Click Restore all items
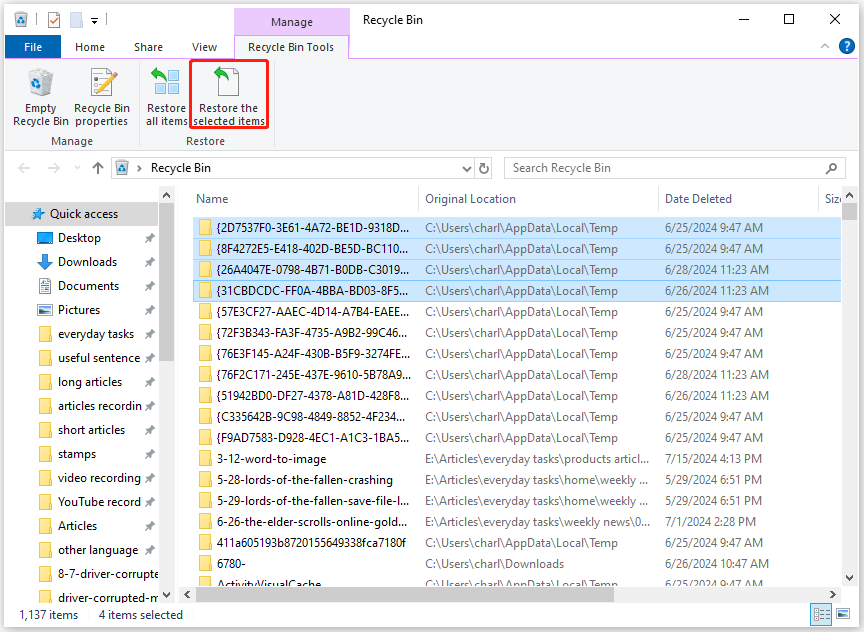Screen dimensions: 864x632 coord(166,97)
